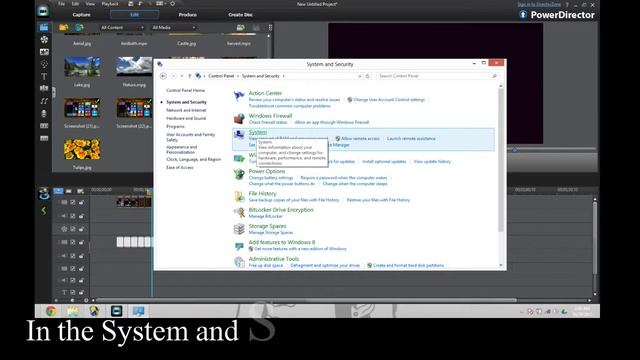
Task: Click Sign in to DirectorZone link
Action: coord(539,4)
